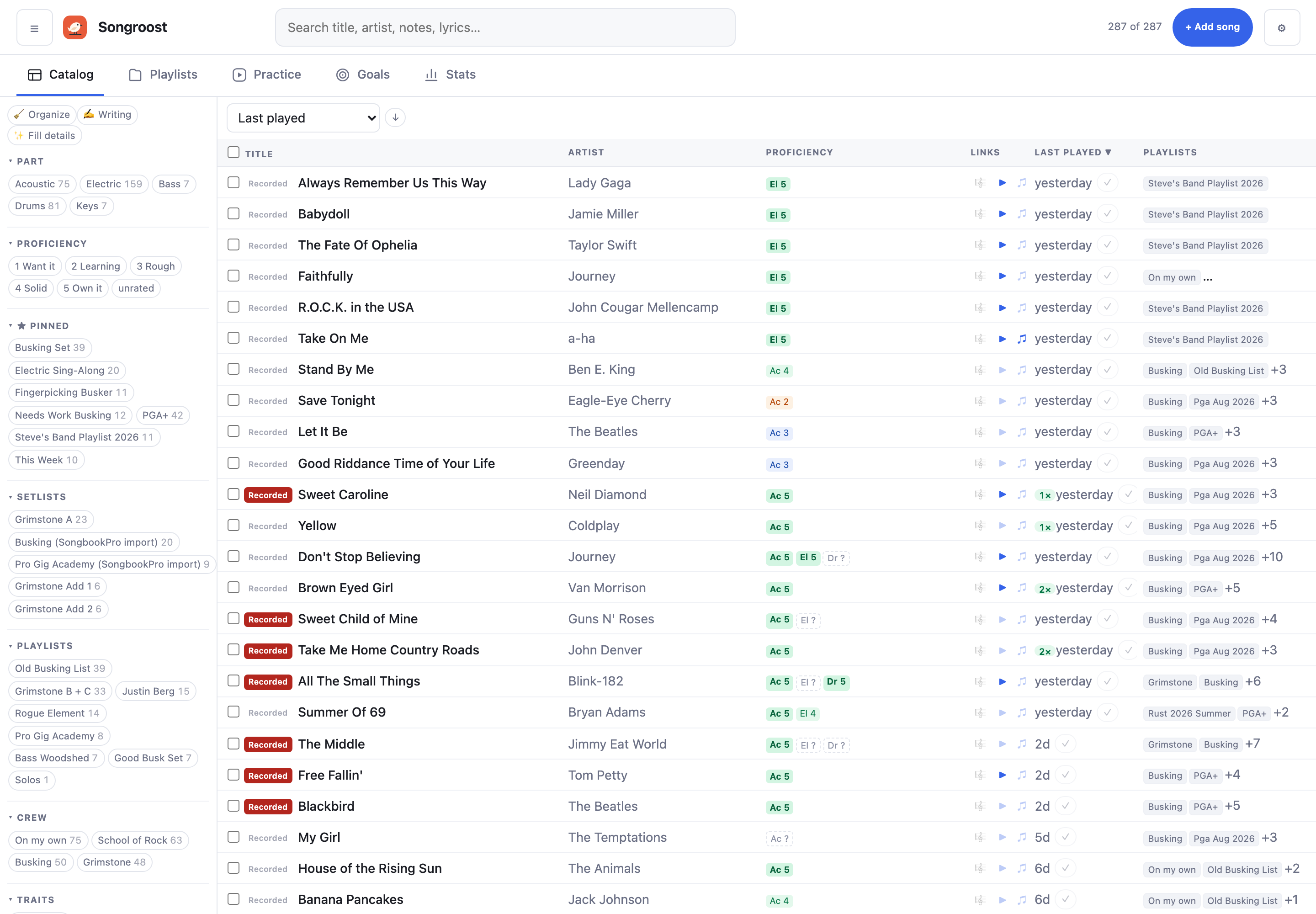
Task: Go to the Goals tab
Action: coord(363,75)
